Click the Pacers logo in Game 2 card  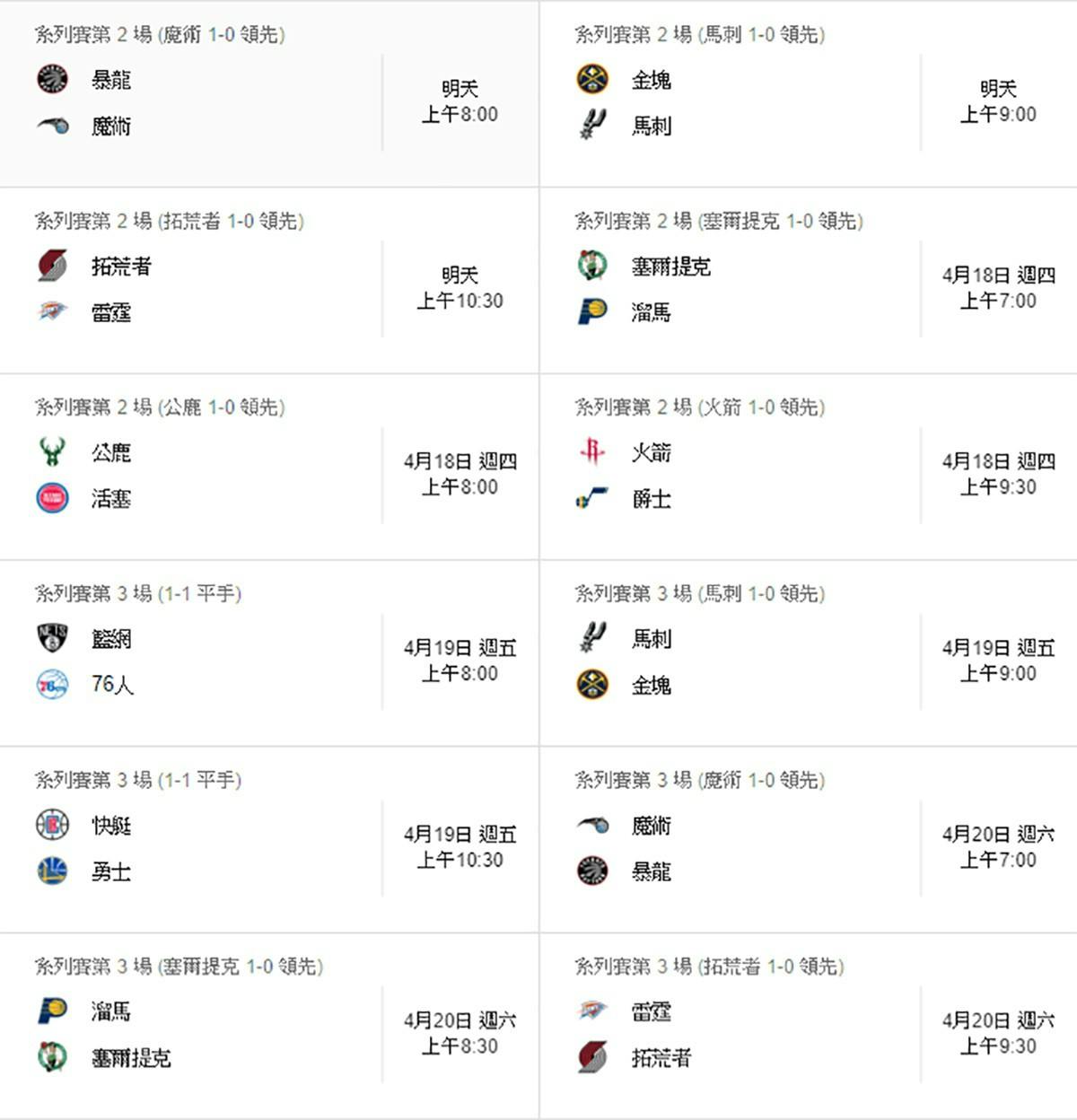click(592, 311)
